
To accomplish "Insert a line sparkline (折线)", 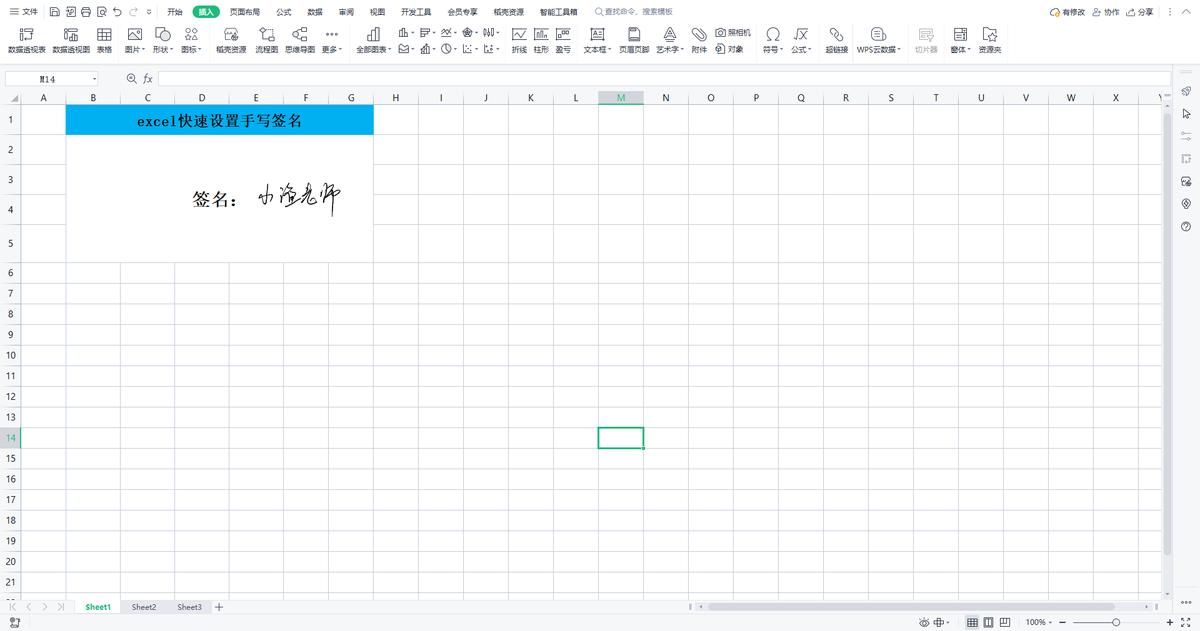I will 519,40.
